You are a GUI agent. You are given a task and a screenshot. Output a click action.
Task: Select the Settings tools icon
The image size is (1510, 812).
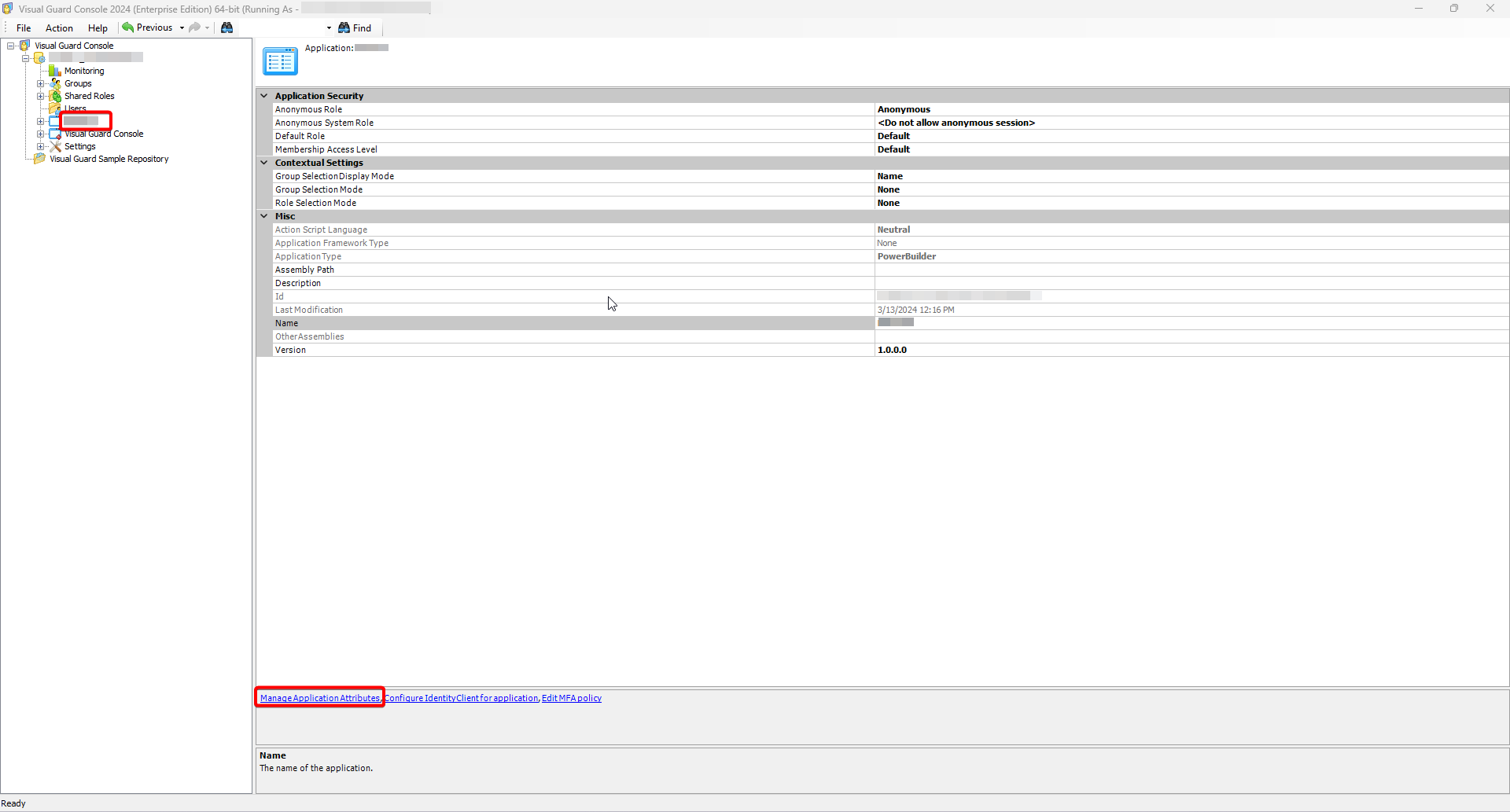tap(55, 146)
